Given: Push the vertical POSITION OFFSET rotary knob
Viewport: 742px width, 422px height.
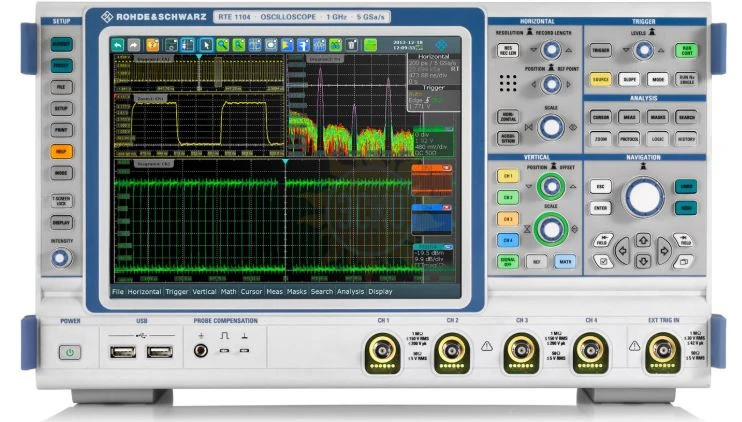Looking at the screenshot, I should [x=551, y=186].
